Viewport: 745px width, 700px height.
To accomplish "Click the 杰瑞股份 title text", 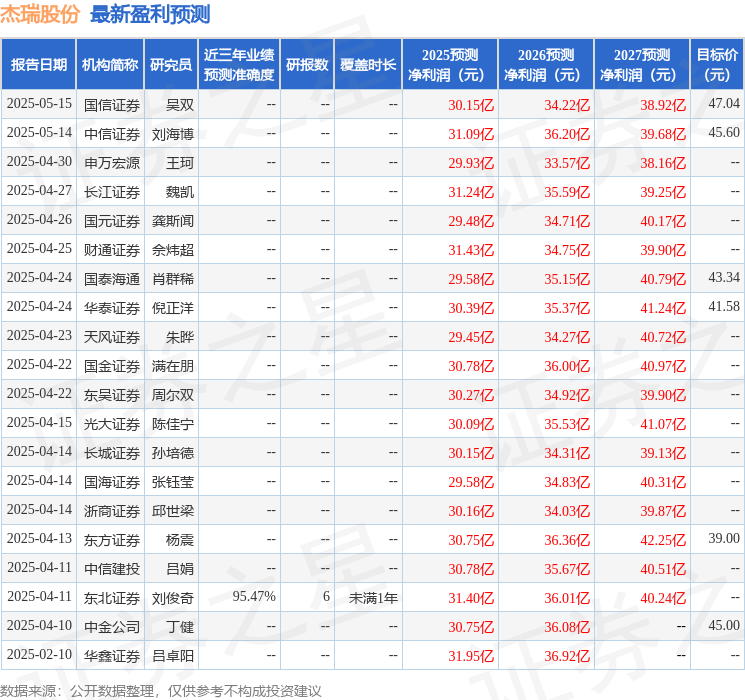I will point(40,14).
